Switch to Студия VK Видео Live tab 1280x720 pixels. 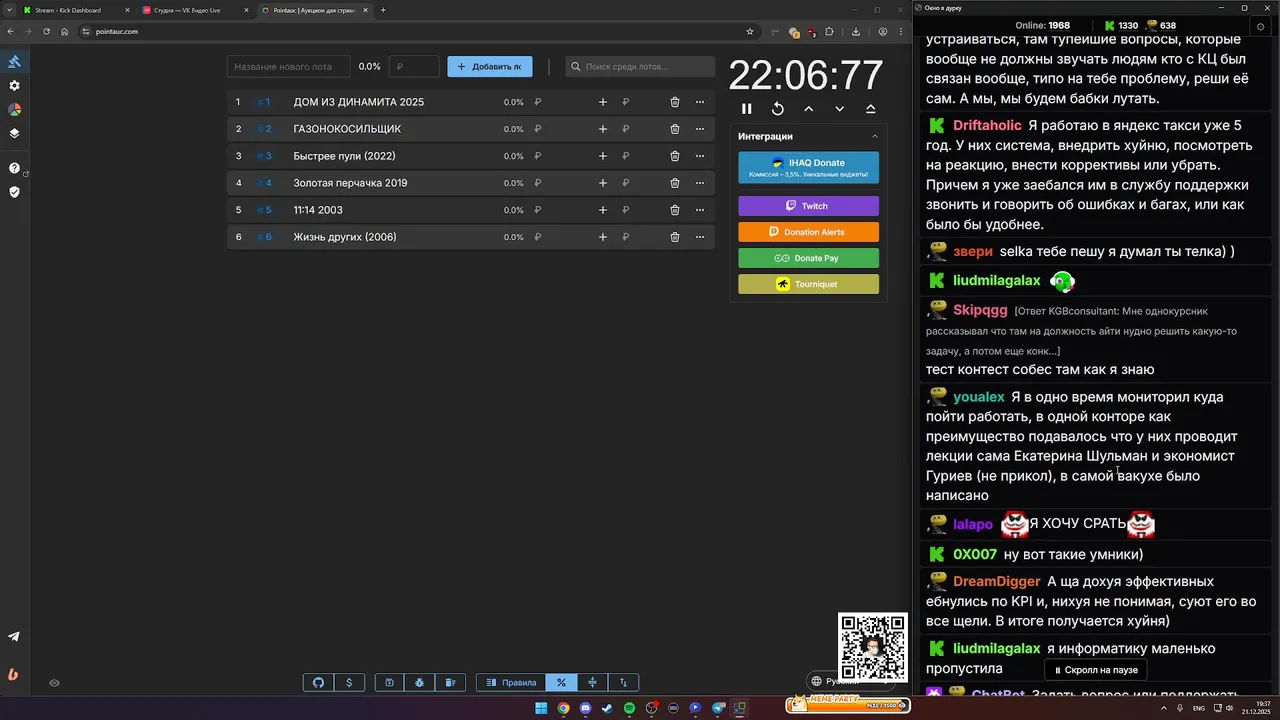pyautogui.click(x=195, y=10)
